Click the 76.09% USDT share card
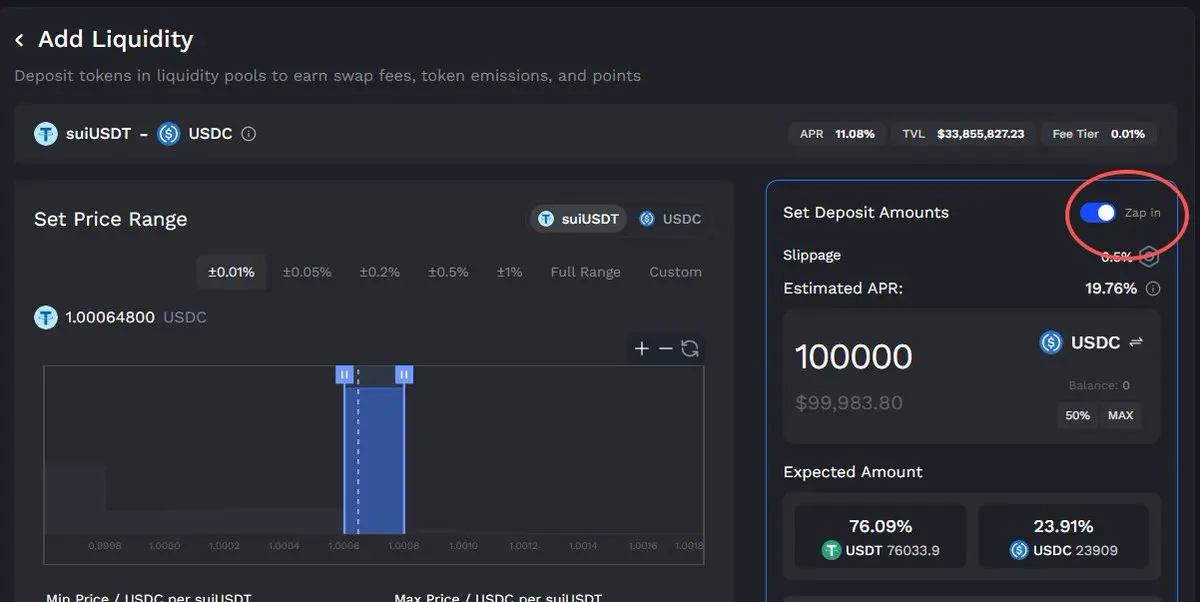This screenshot has width=1200, height=602. [x=880, y=537]
